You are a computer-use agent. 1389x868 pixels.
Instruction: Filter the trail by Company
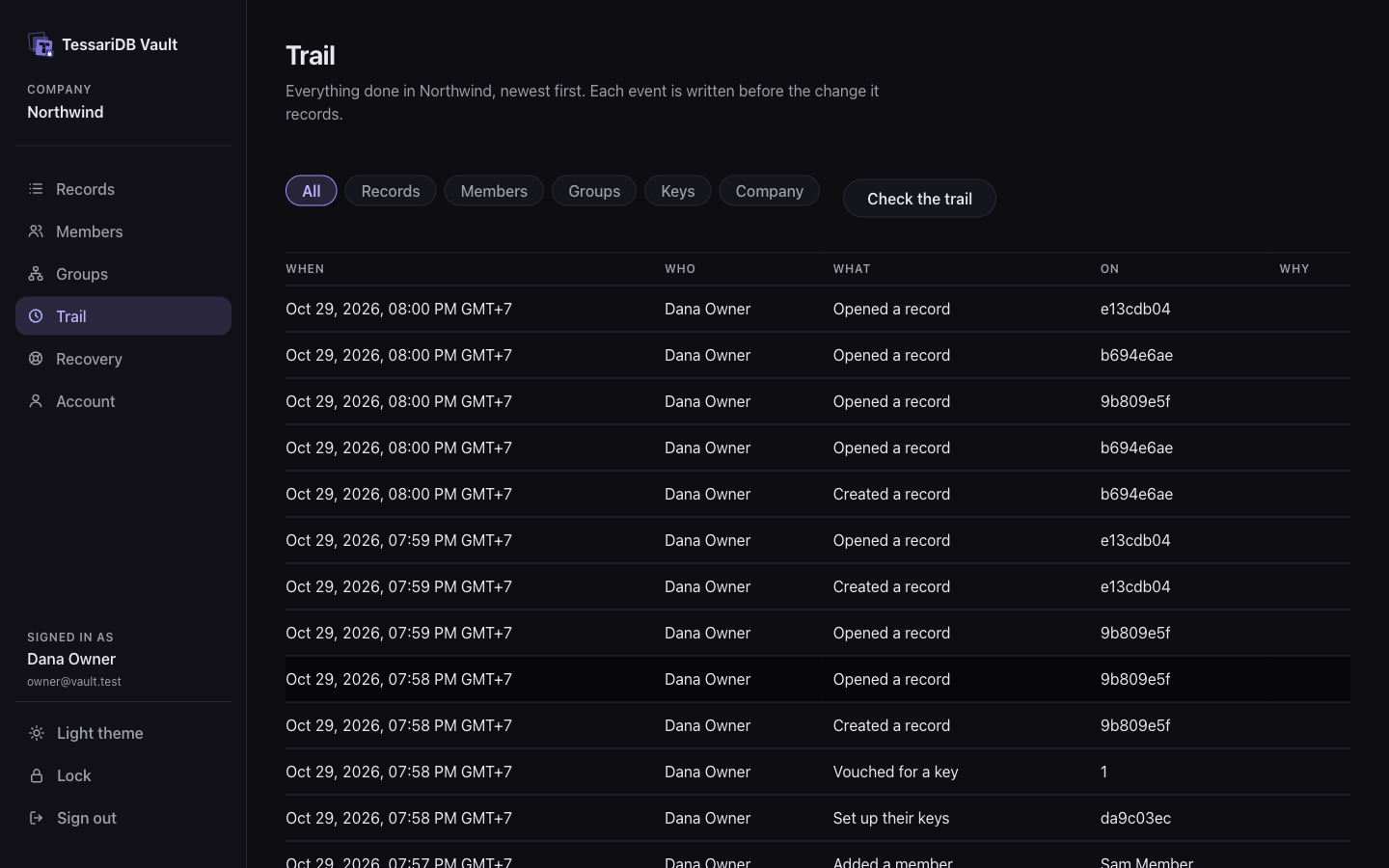tap(769, 191)
